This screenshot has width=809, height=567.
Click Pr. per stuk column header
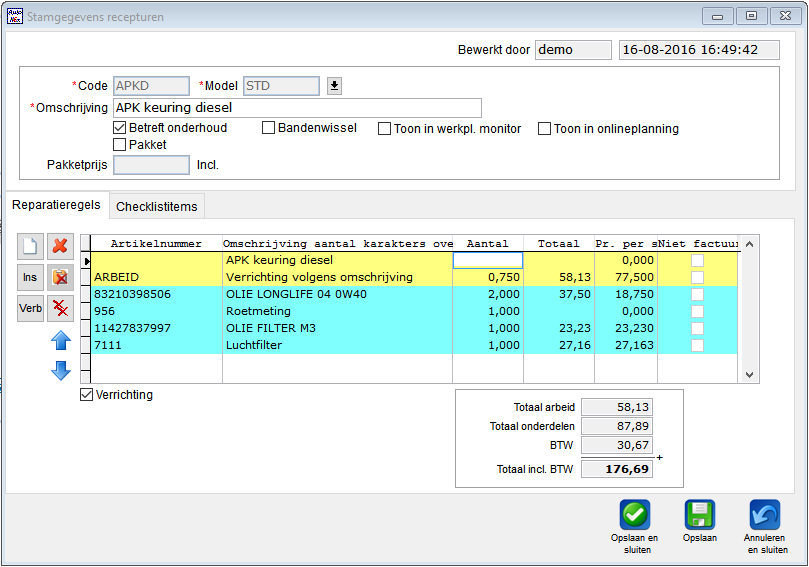coord(626,244)
